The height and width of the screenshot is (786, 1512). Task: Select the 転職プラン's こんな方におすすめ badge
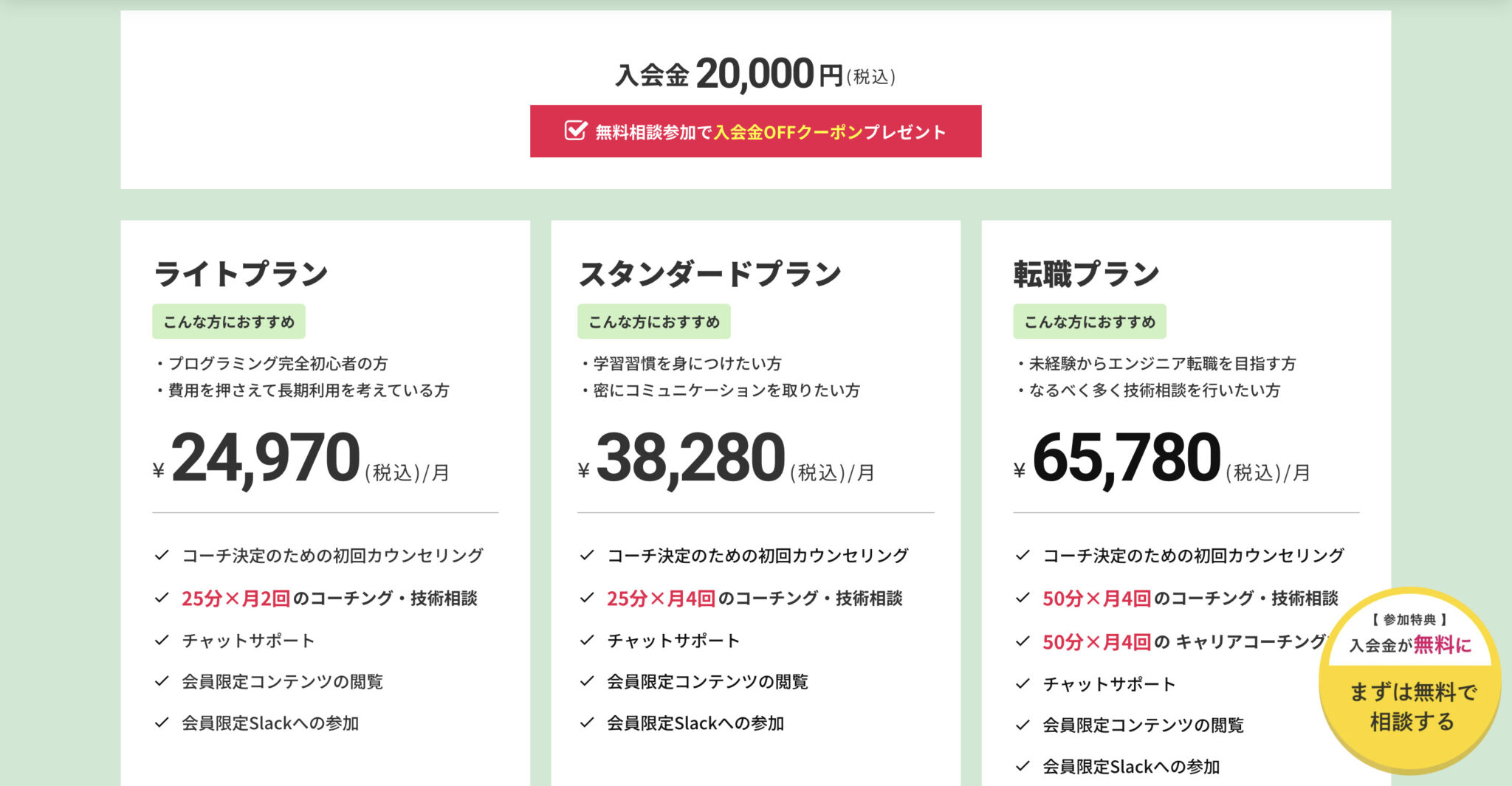(1089, 321)
